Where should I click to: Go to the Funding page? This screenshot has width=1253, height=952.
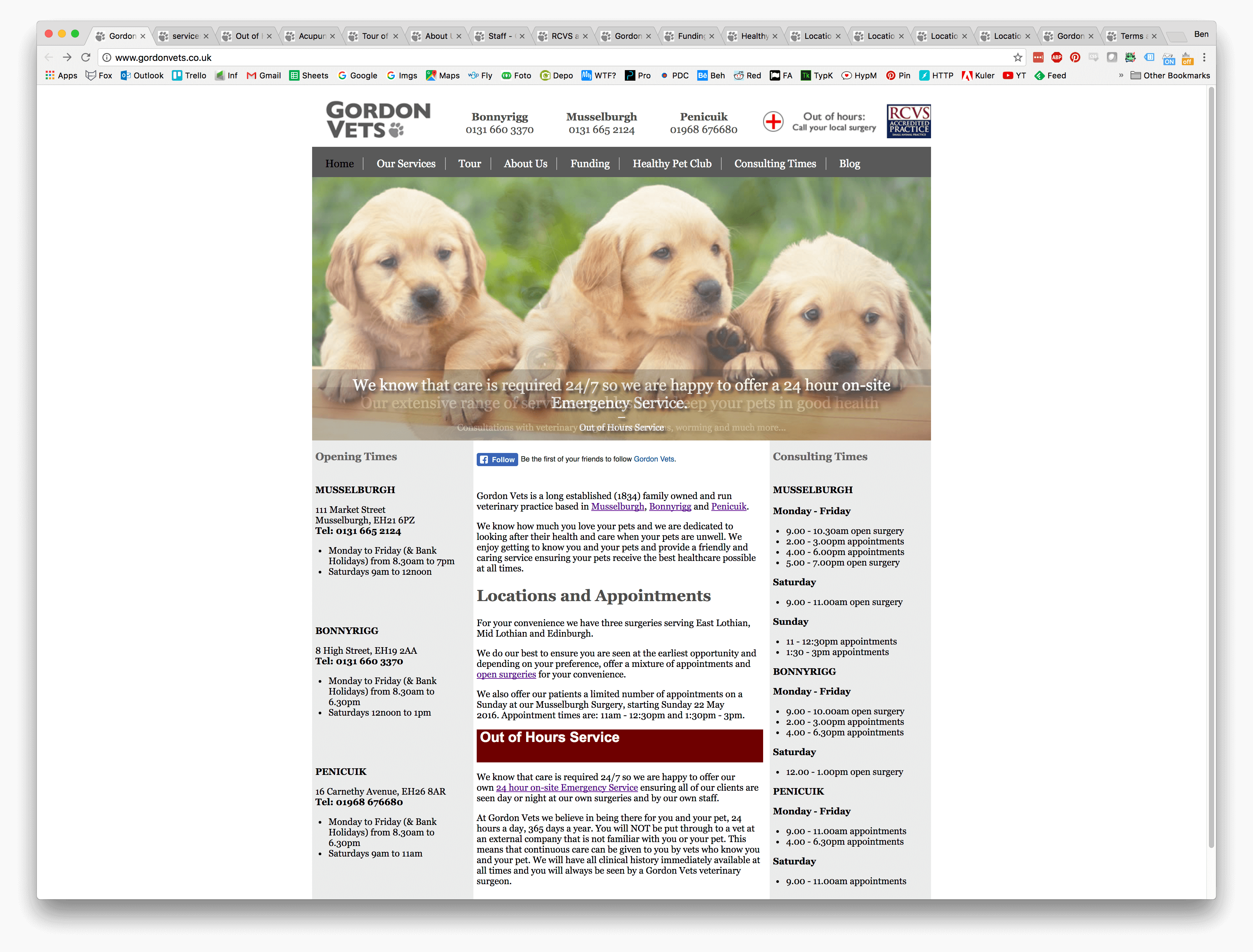pyautogui.click(x=590, y=163)
